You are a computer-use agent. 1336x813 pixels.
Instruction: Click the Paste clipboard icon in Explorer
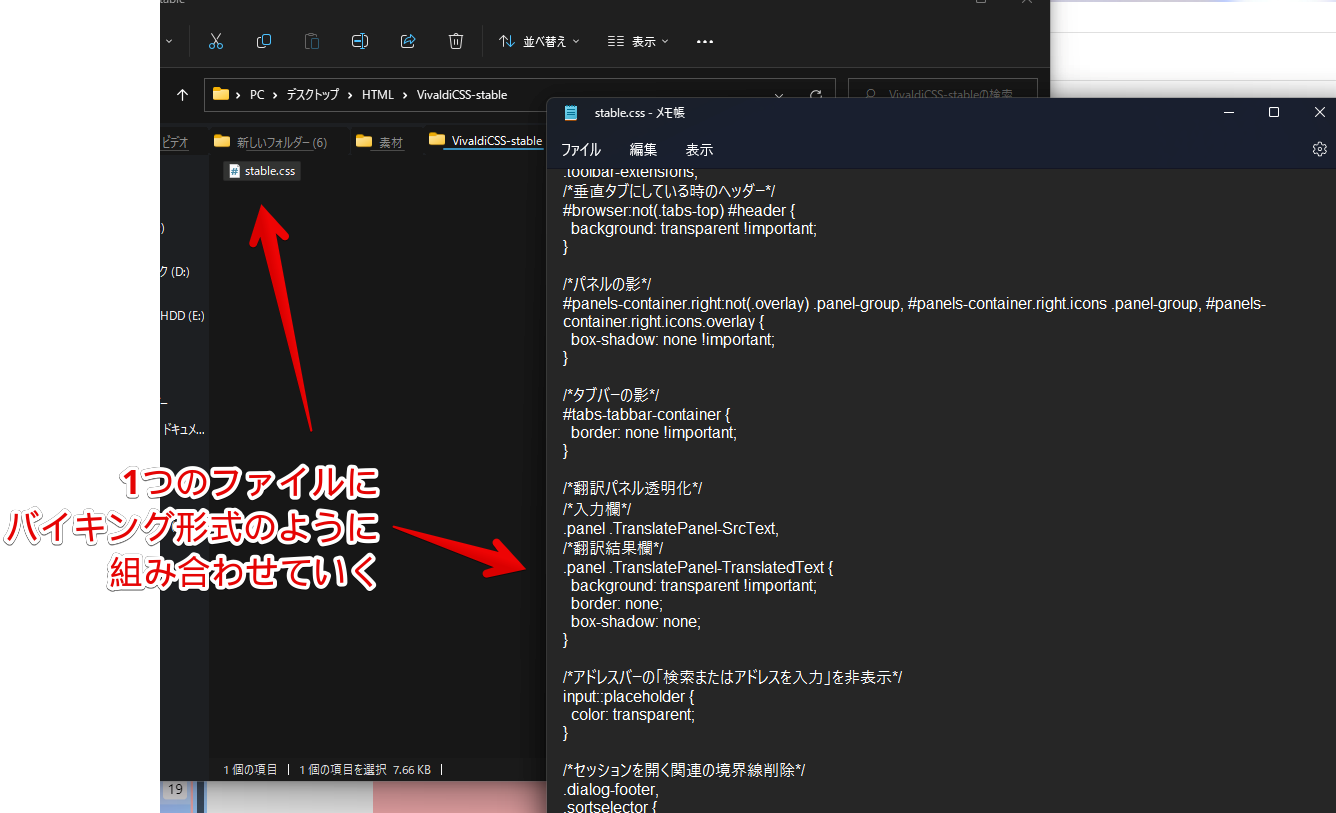(312, 41)
